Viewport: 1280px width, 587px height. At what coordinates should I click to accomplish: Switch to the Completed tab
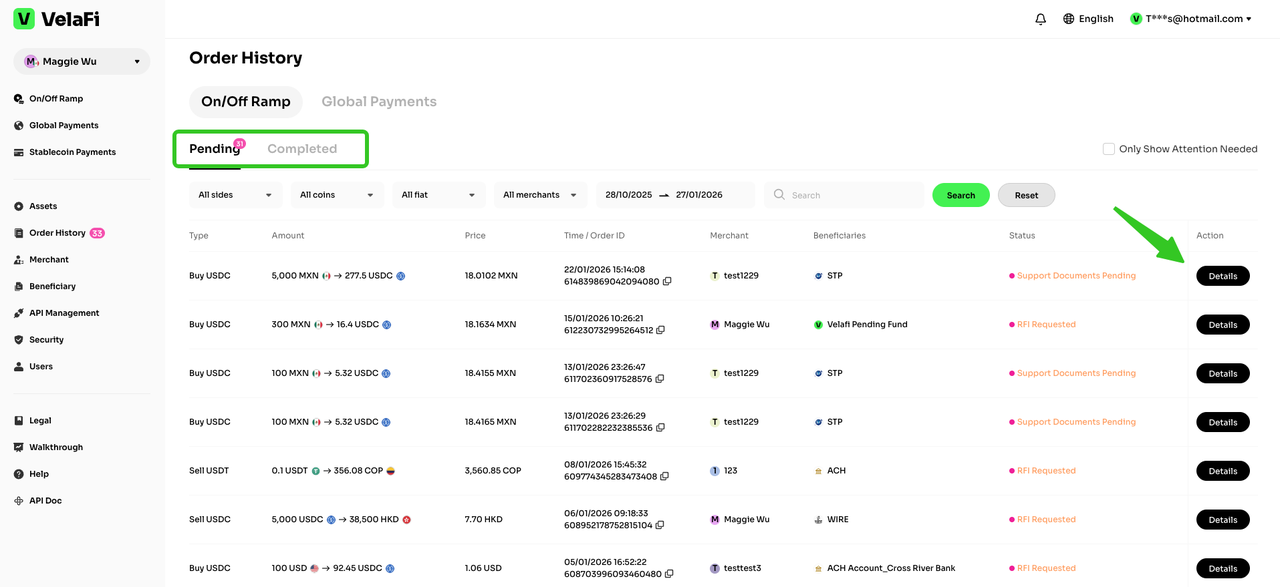302,149
